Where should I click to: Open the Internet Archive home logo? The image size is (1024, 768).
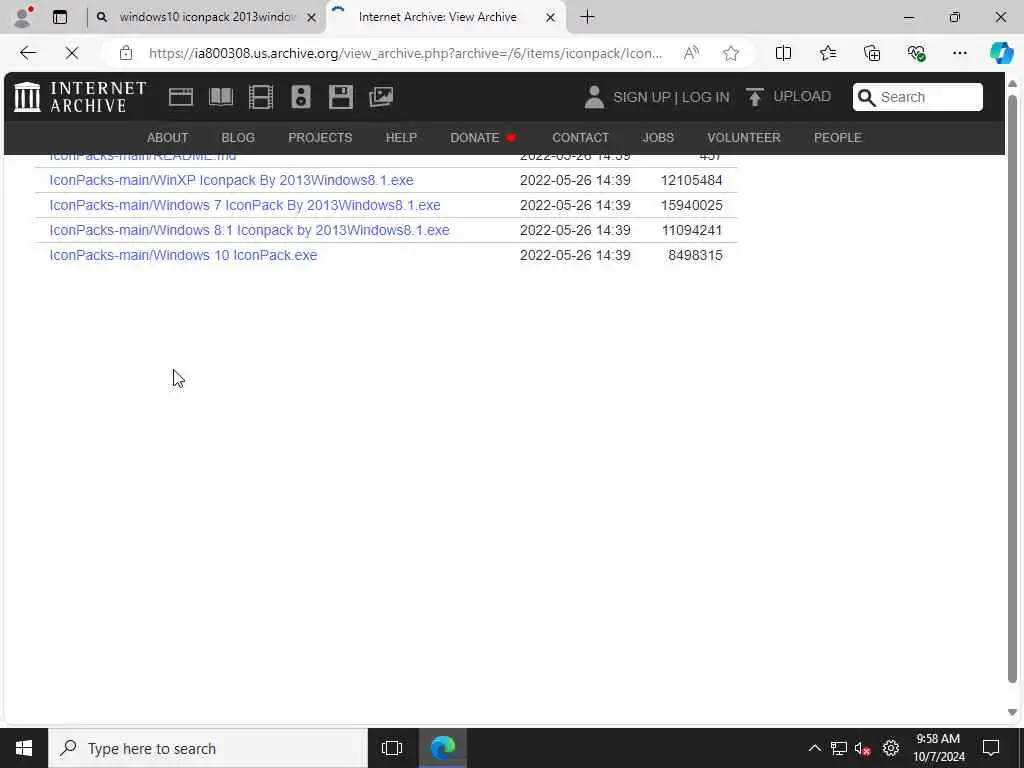pyautogui.click(x=80, y=97)
